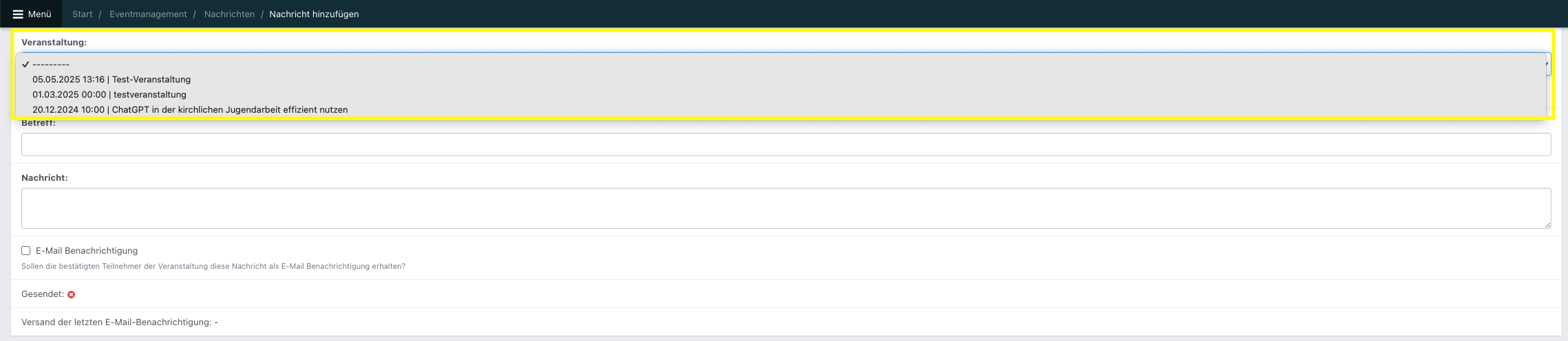Click the E-Mail notification help text

coord(213,267)
